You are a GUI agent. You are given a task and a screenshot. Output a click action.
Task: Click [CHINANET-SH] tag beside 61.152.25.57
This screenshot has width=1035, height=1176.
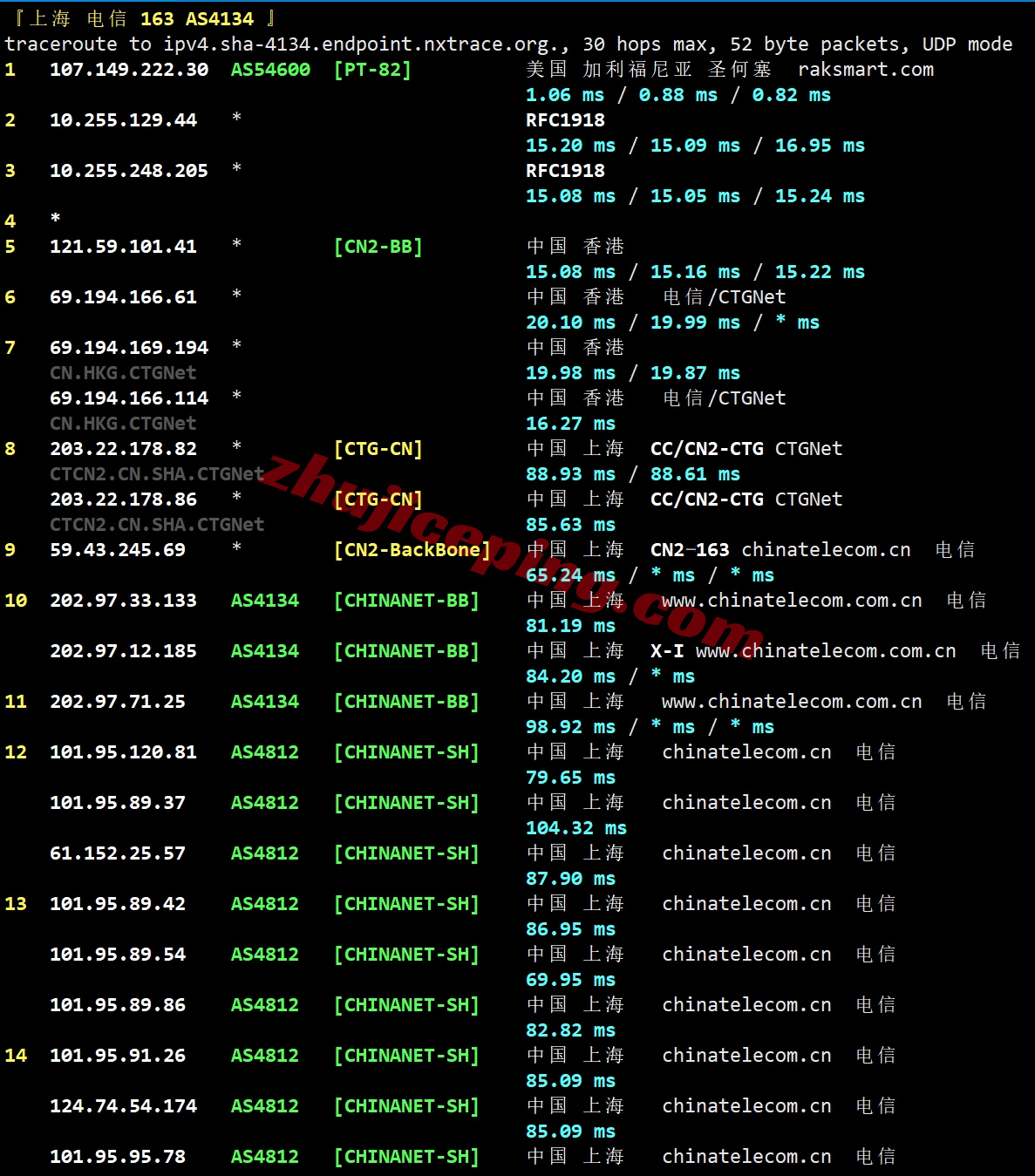point(406,853)
